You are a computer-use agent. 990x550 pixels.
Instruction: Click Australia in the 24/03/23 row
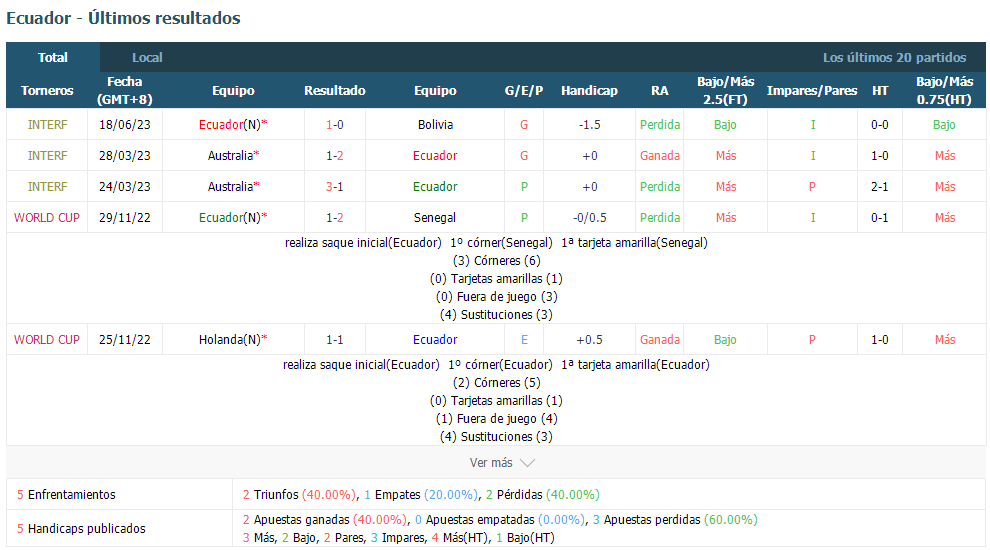[233, 186]
